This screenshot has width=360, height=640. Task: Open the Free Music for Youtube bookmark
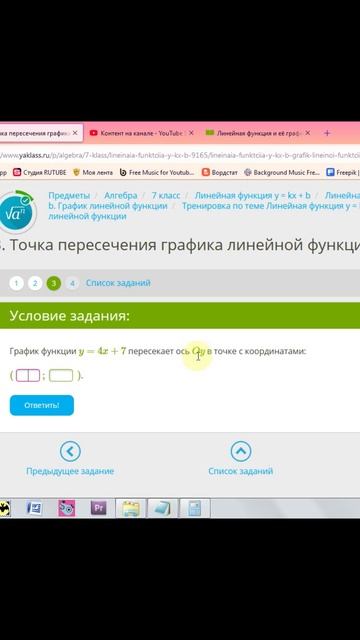(x=157, y=173)
